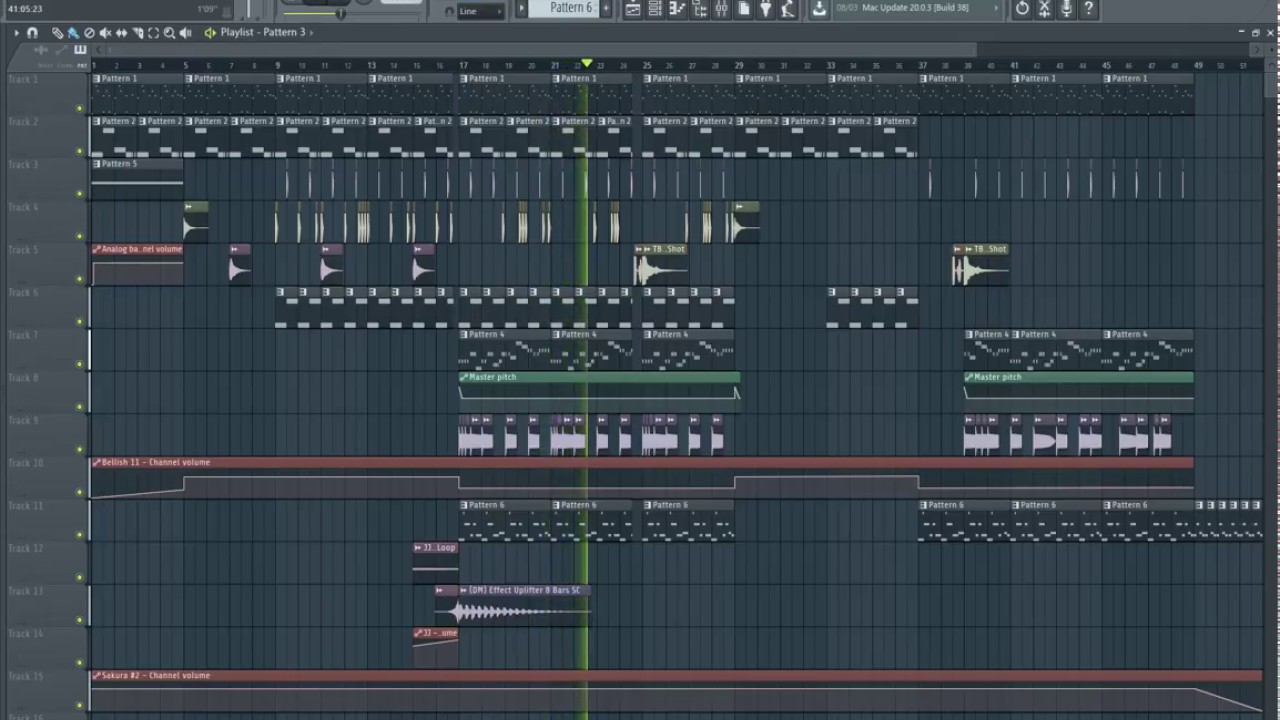Adjust the main volume slider knob
The height and width of the screenshot is (720, 1280).
341,13
